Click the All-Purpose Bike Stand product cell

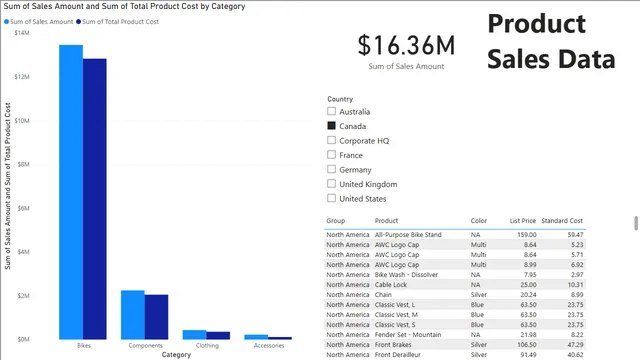tap(408, 235)
